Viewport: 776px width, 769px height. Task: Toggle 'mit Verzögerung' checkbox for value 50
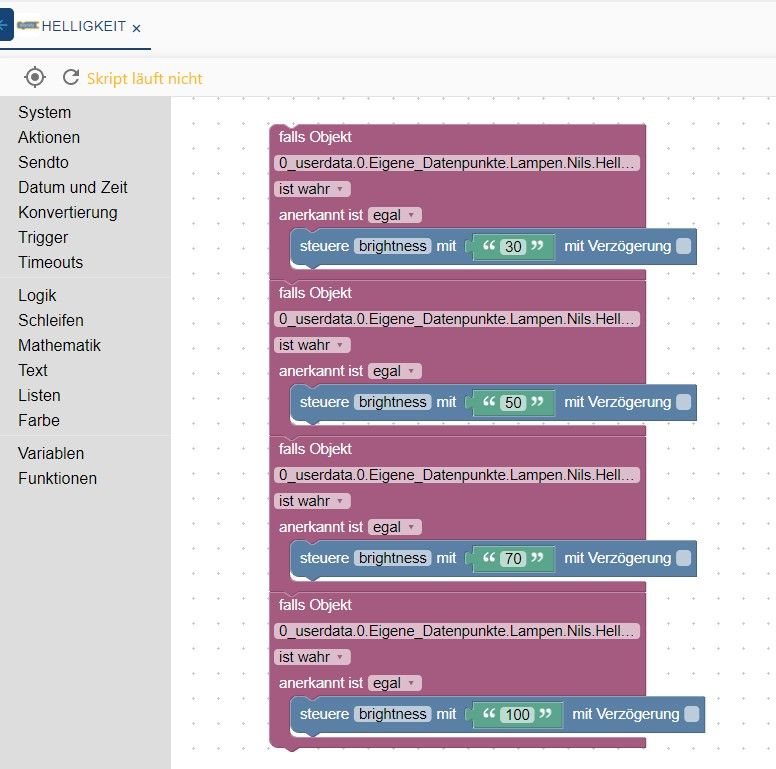click(683, 402)
